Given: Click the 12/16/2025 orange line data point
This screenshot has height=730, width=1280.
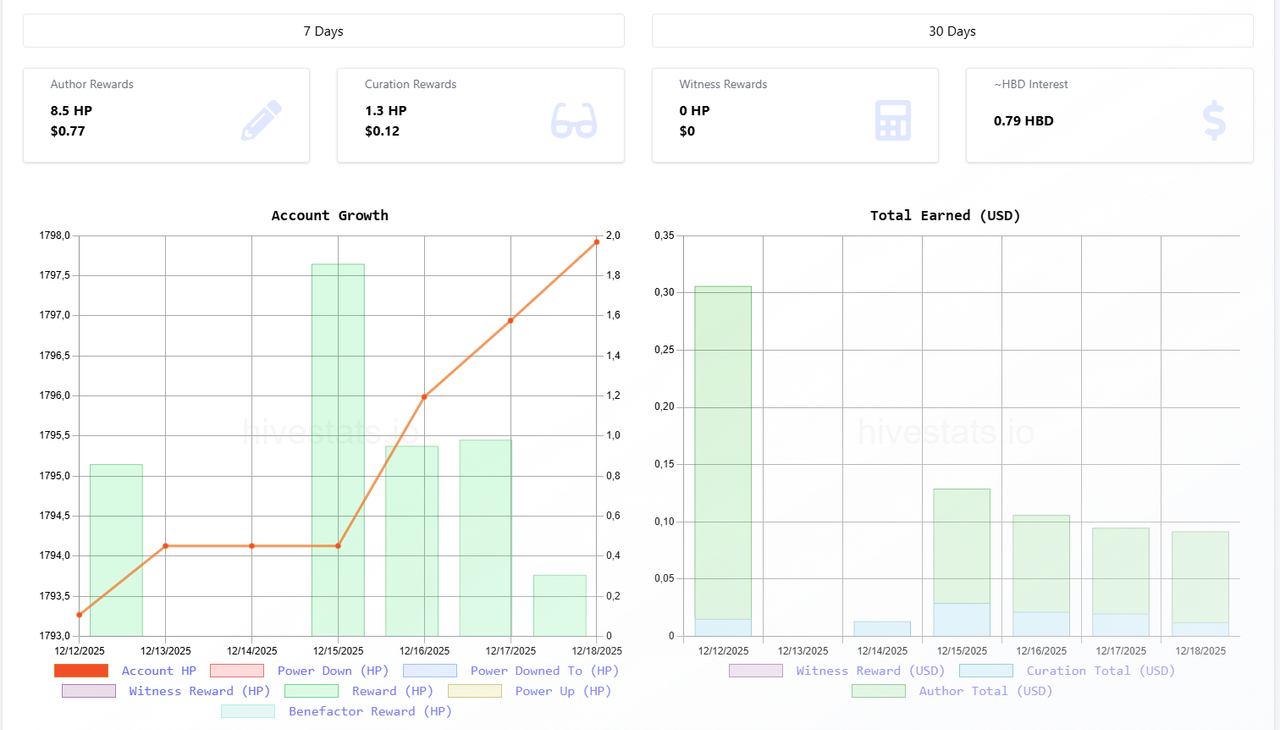Looking at the screenshot, I should click(x=424, y=397).
